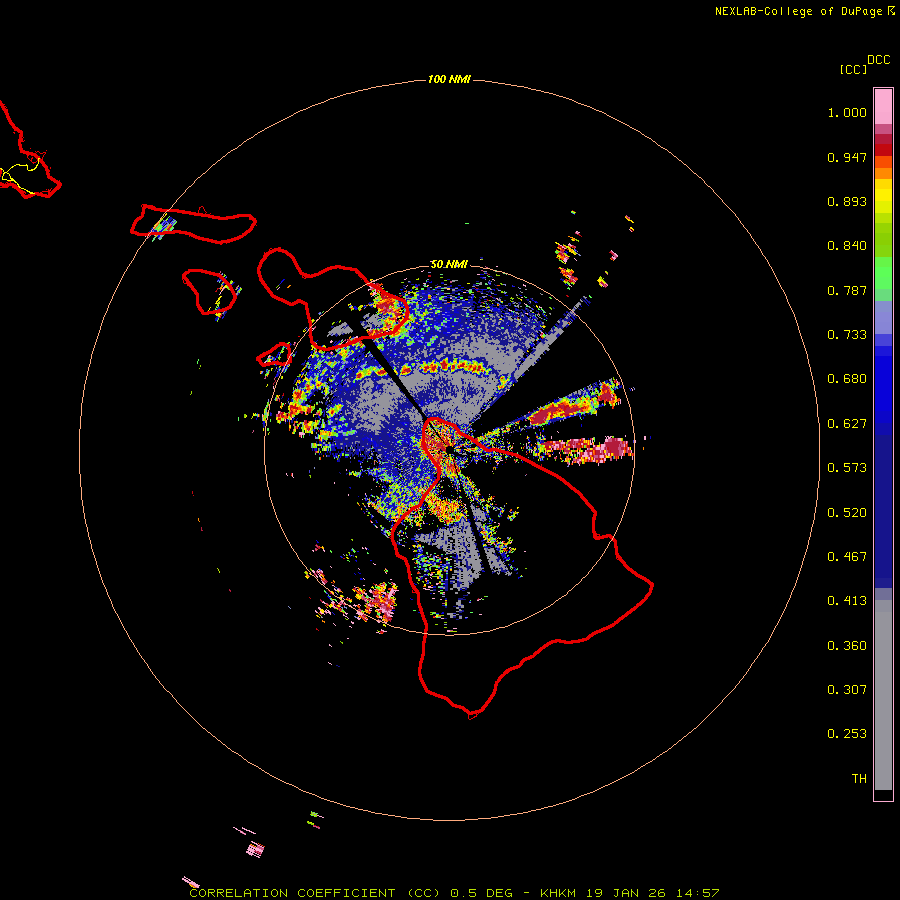The width and height of the screenshot is (900, 900).
Task: Click the 0.947 color scale value
Action: [847, 157]
